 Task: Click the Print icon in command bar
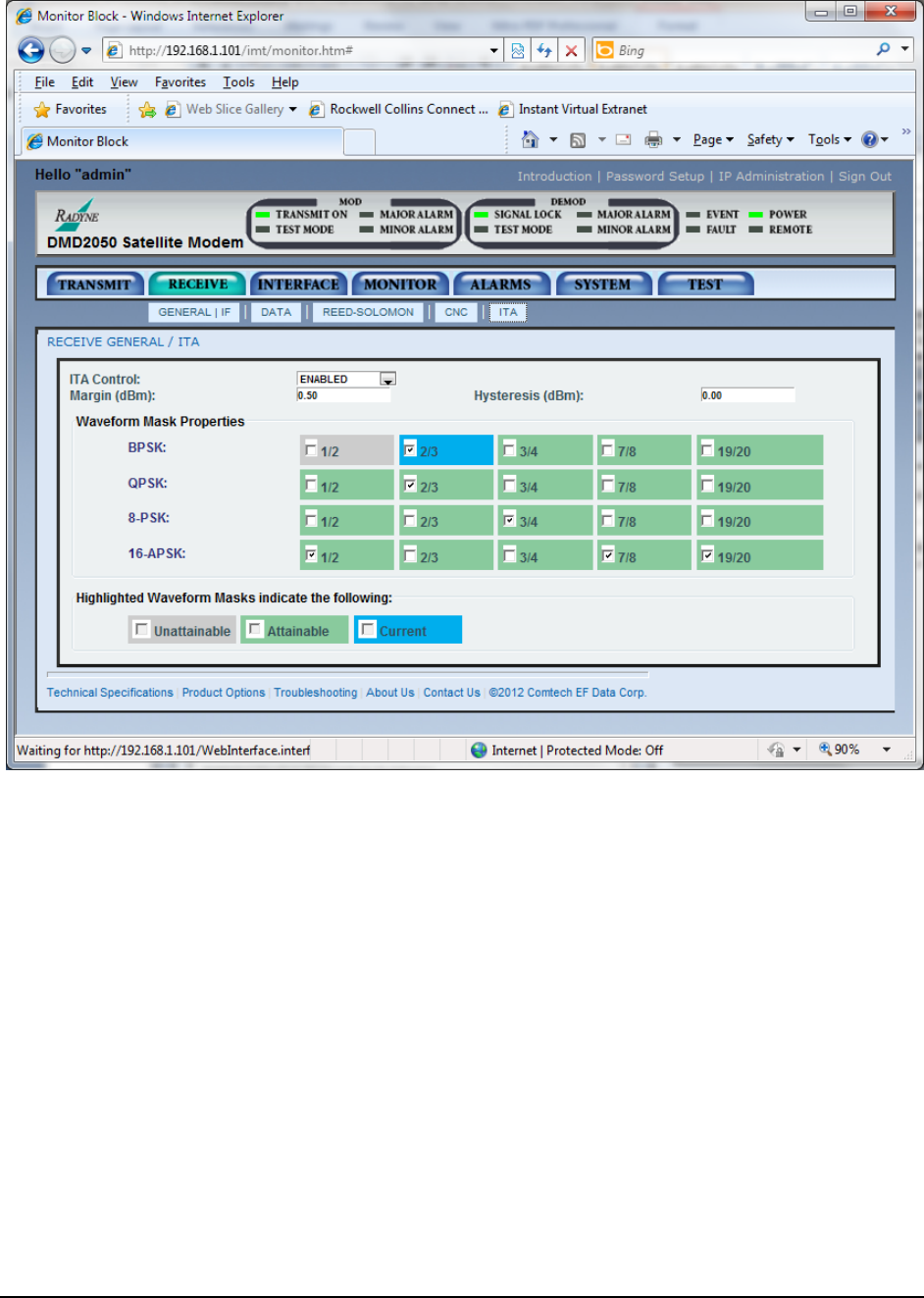[x=653, y=140]
